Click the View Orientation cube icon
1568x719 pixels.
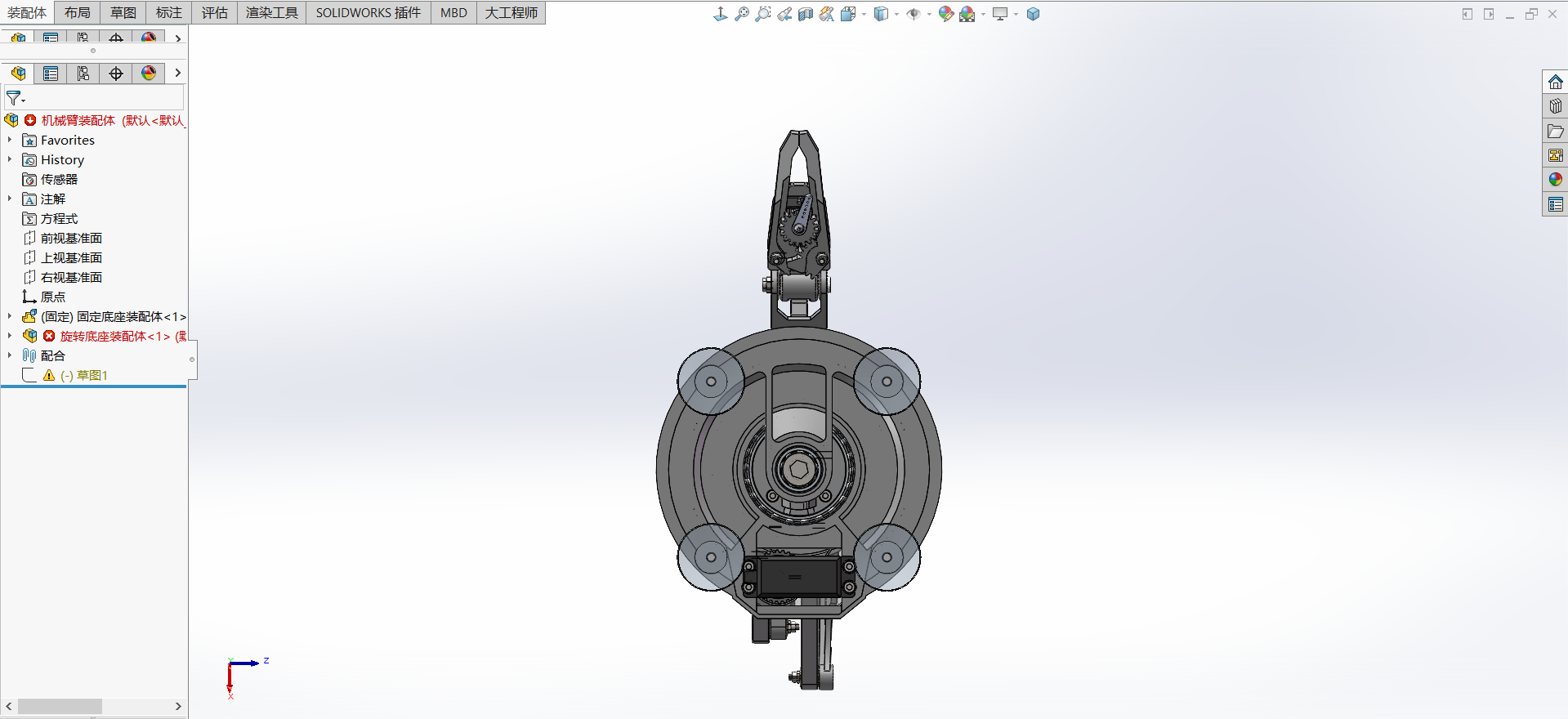[848, 14]
